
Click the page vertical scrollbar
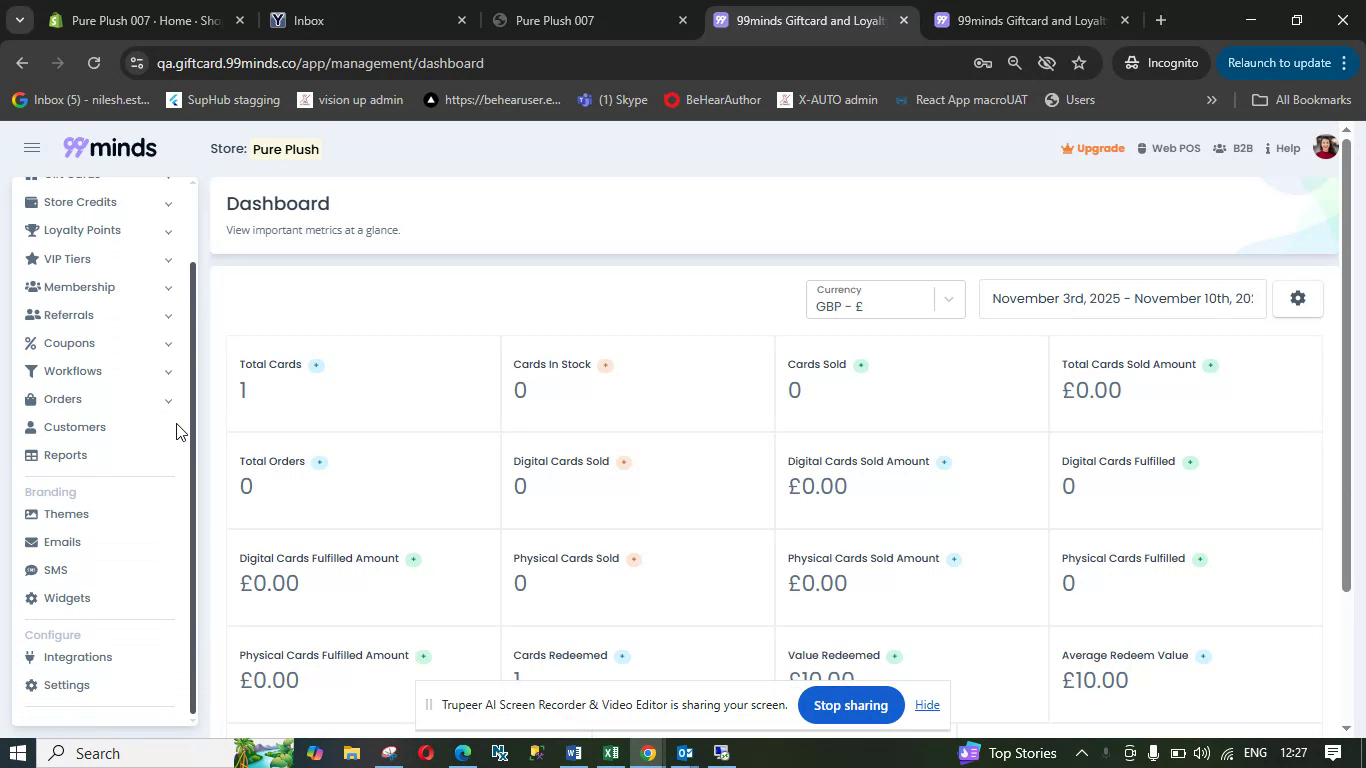coord(1346,365)
